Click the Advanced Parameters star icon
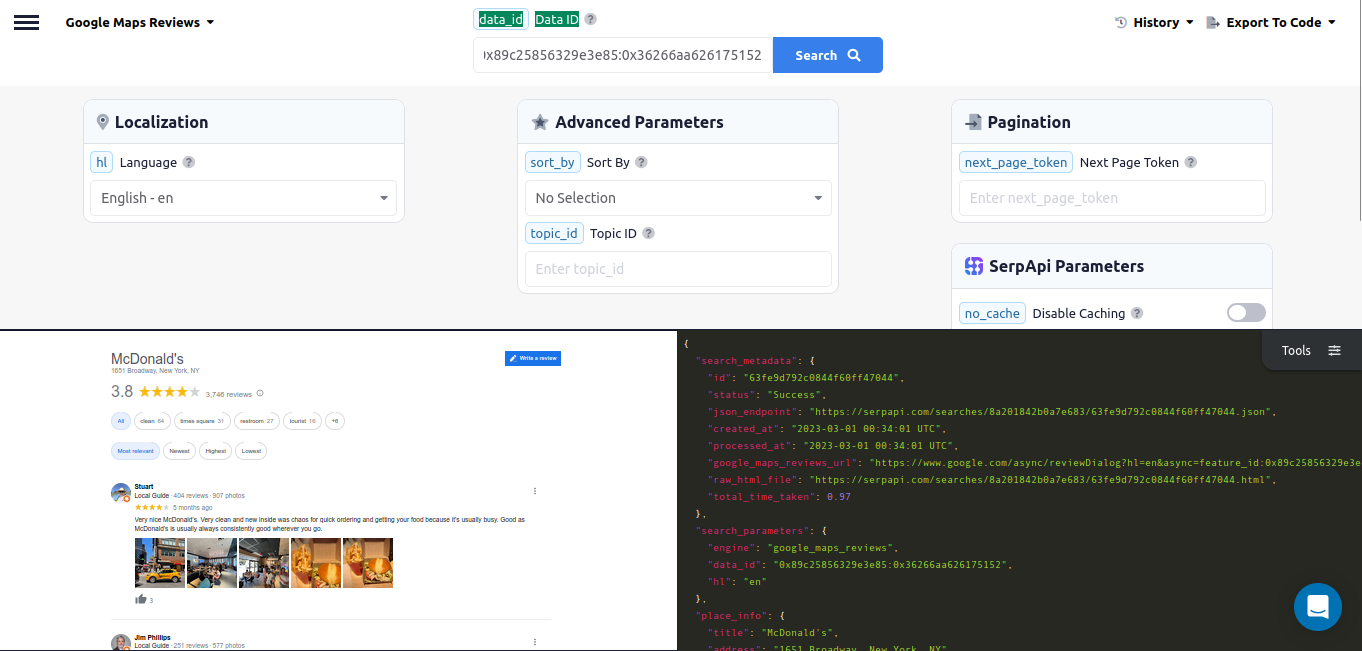 point(540,122)
